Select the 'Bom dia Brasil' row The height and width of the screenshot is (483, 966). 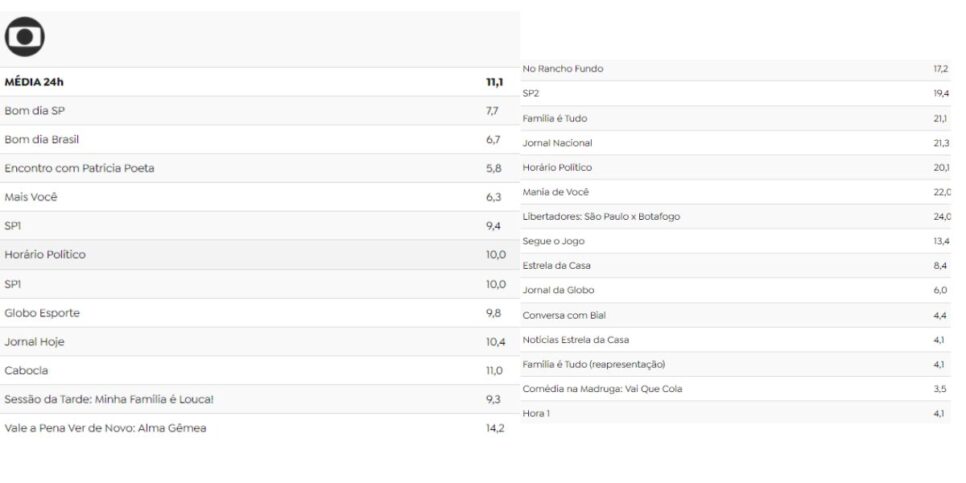click(259, 140)
